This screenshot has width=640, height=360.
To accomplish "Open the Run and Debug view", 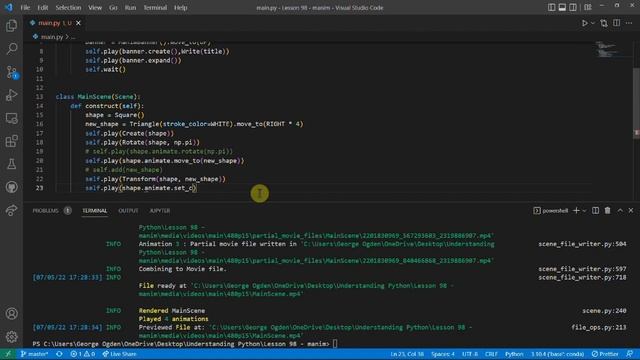I will pos(11,95).
